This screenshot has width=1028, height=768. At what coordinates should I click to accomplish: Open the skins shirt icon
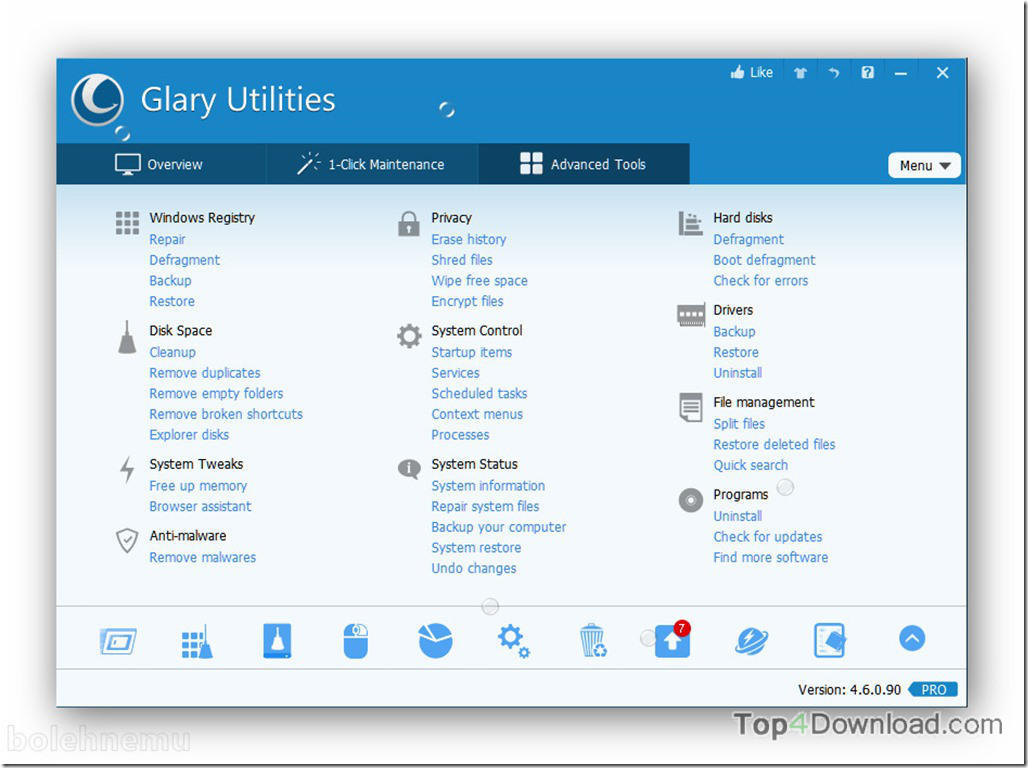800,73
